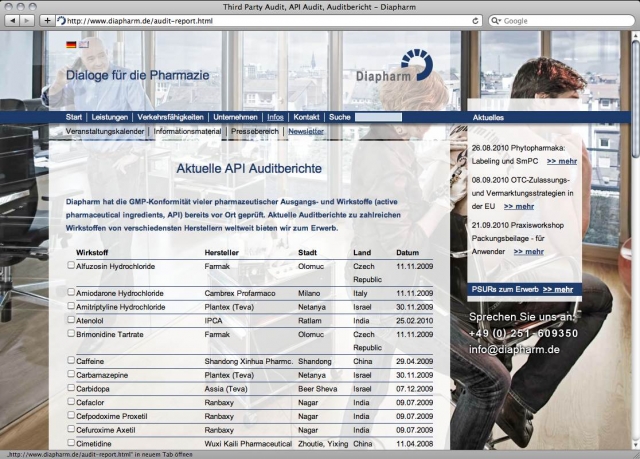This screenshot has width=640, height=459.
Task: Click the vertical scrollbar thumb
Action: pos(636,98)
